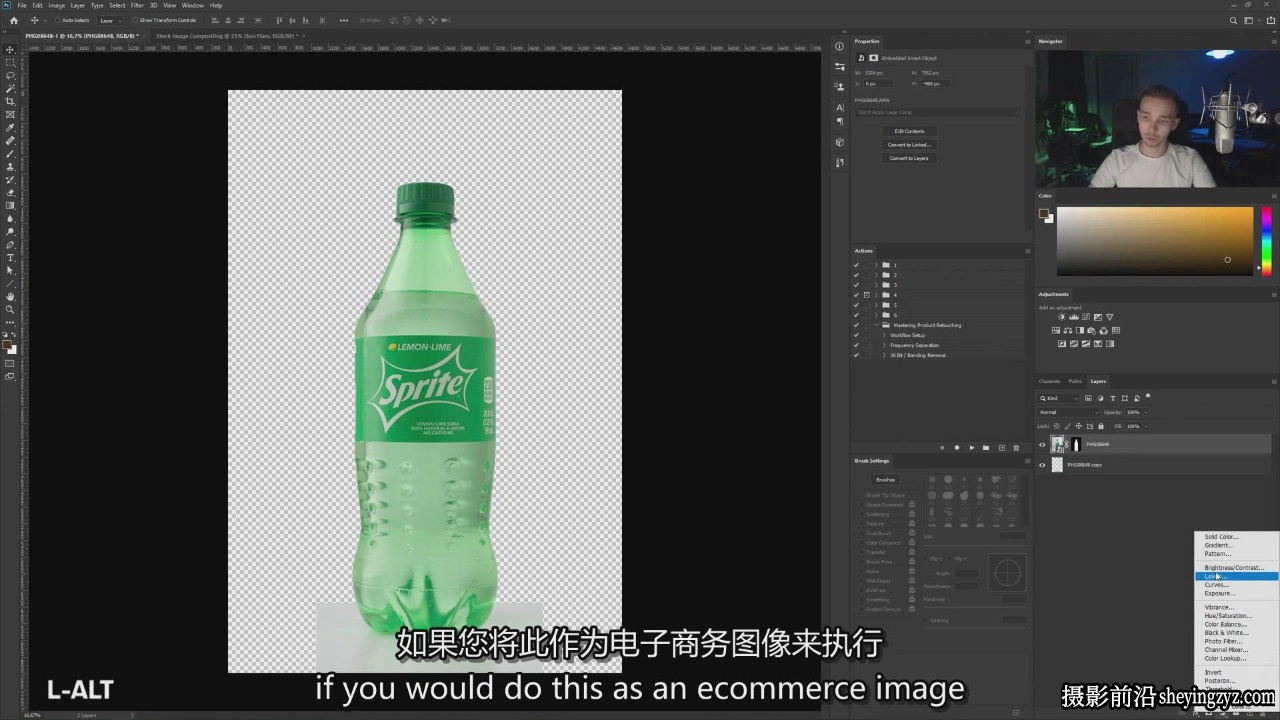This screenshot has height=720, width=1280.
Task: Open the 3D panel cube icon
Action: tap(840, 143)
